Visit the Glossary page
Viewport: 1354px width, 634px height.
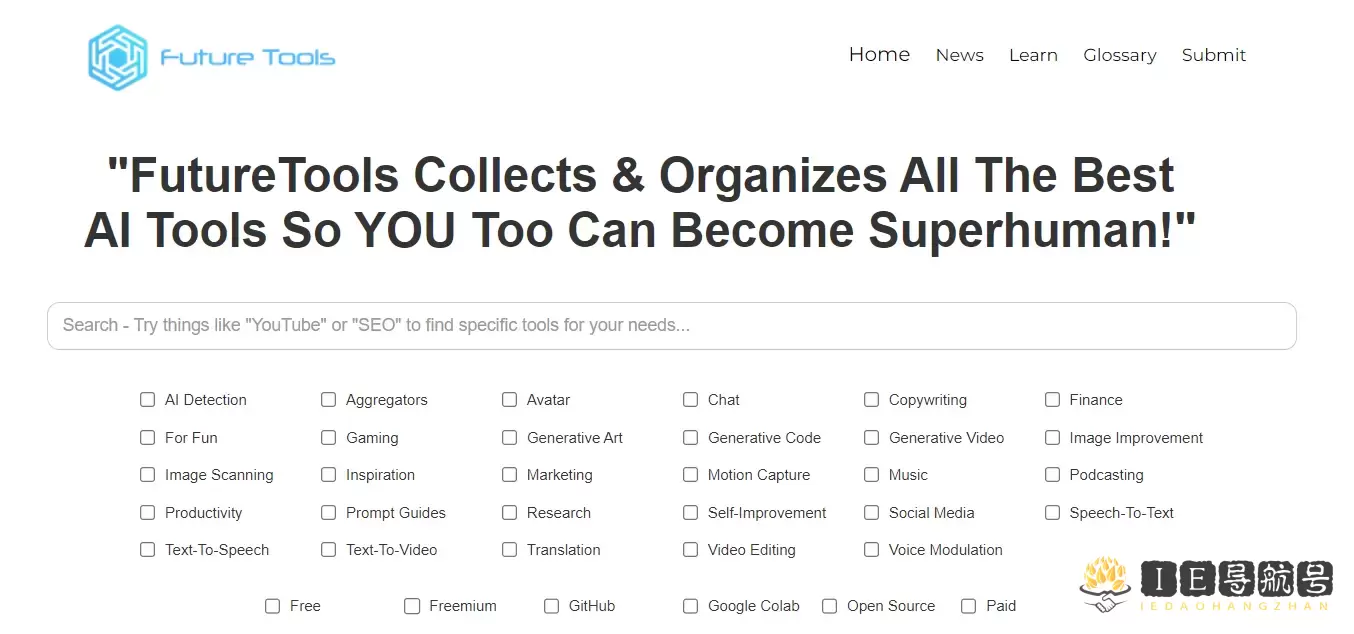click(x=1119, y=56)
